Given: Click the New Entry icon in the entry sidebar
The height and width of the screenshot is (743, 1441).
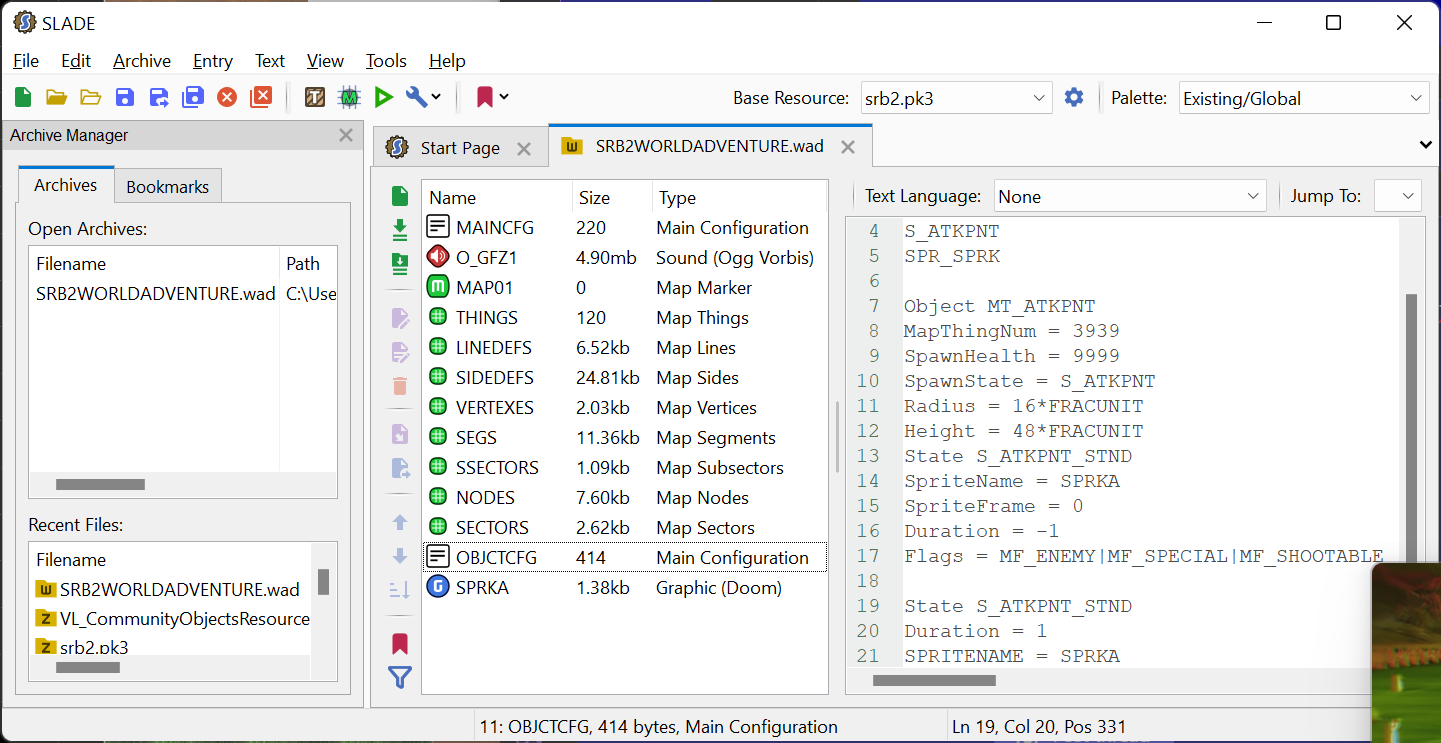Looking at the screenshot, I should click(400, 196).
